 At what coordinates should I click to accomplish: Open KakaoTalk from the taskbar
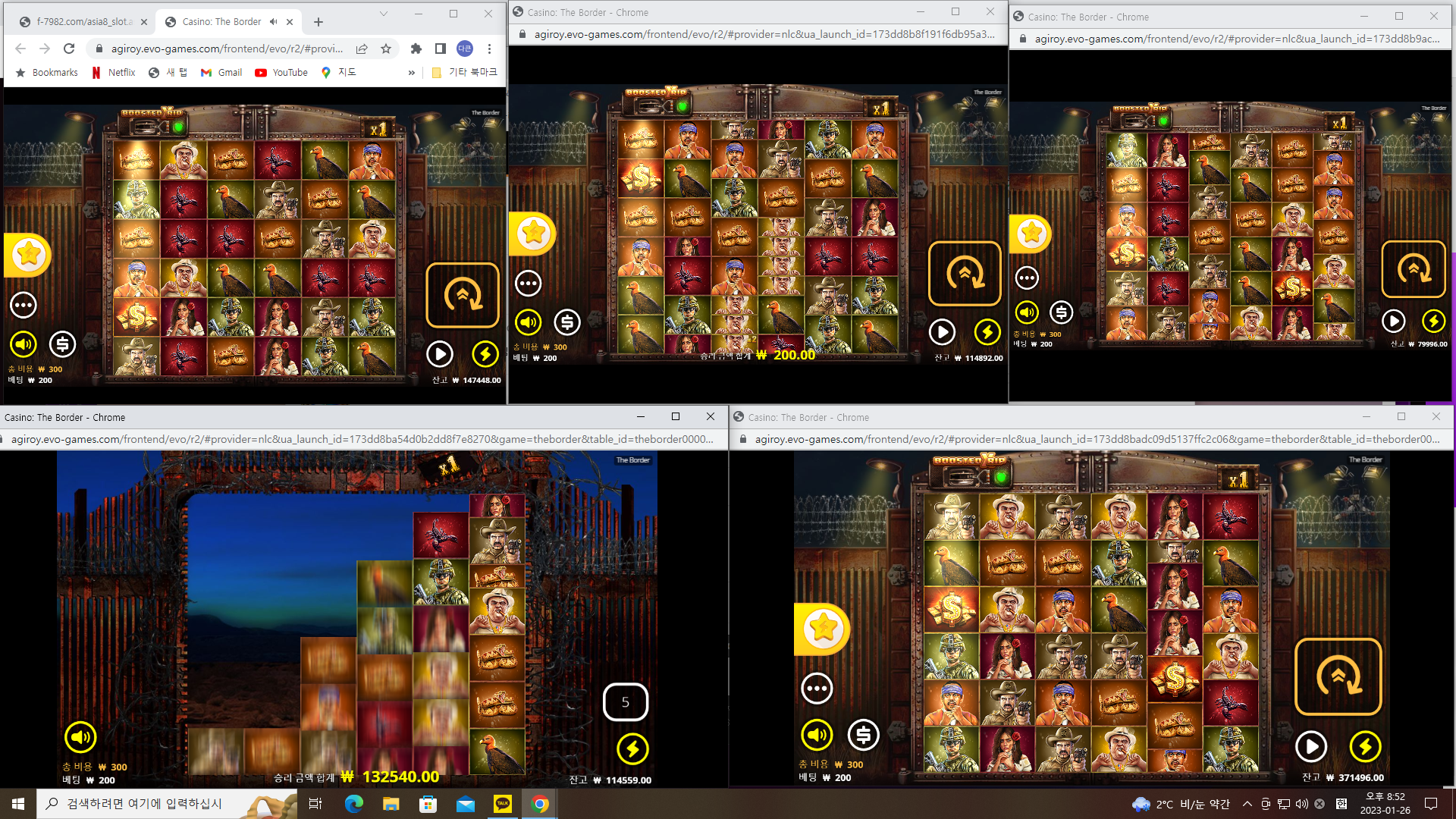(x=503, y=804)
